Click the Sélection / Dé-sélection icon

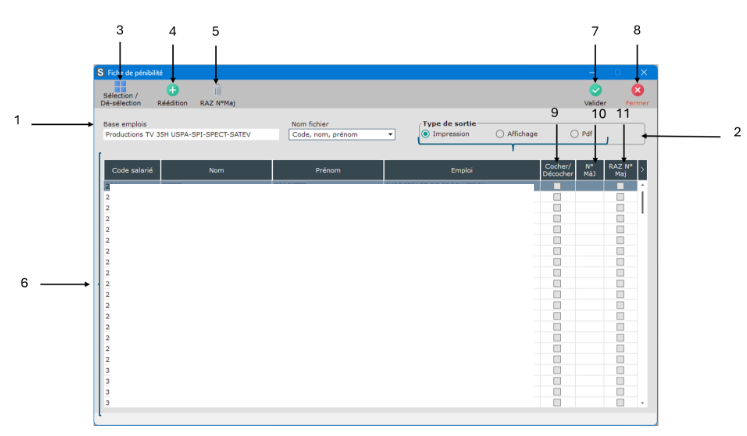[x=120, y=89]
